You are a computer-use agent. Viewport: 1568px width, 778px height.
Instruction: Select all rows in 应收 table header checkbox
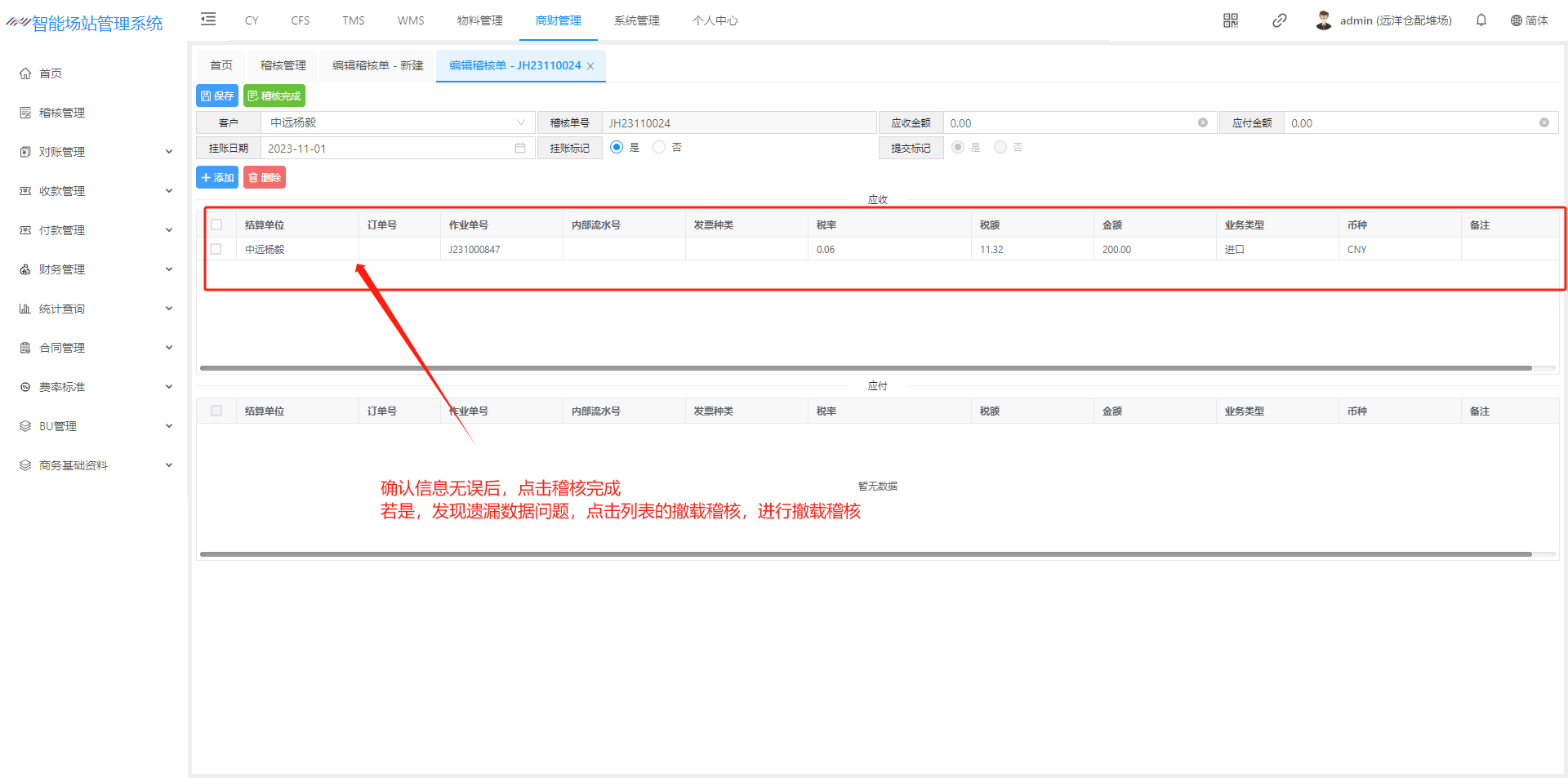click(x=216, y=225)
